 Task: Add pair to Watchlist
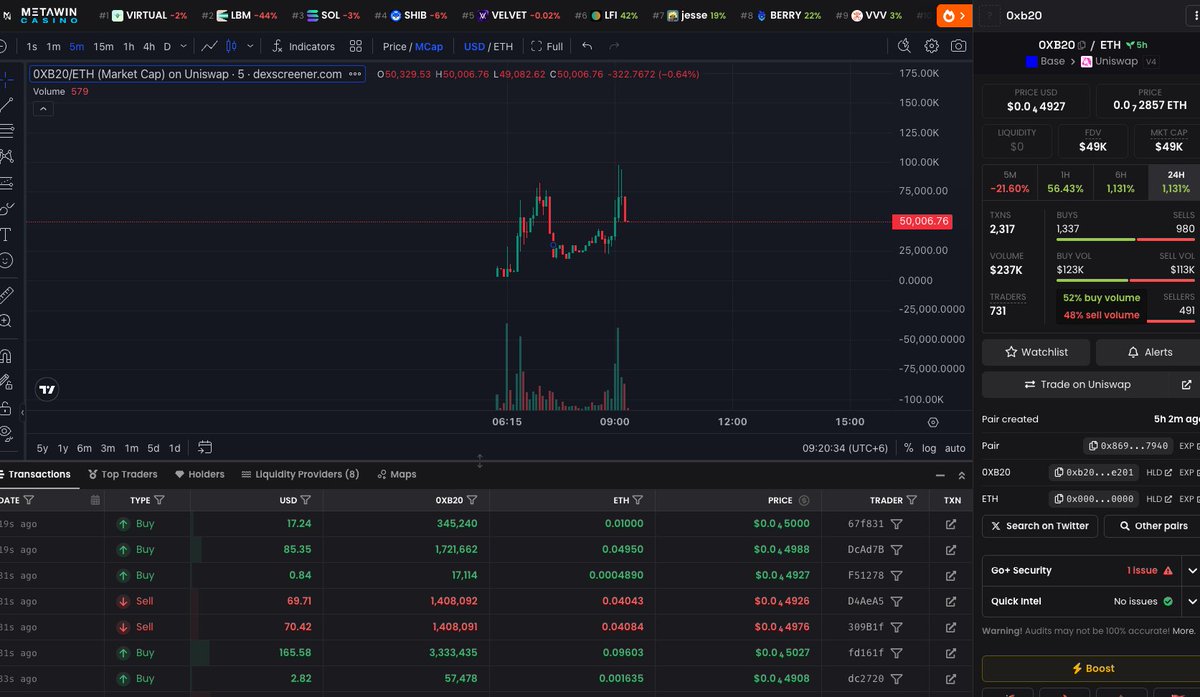[x=1036, y=352]
